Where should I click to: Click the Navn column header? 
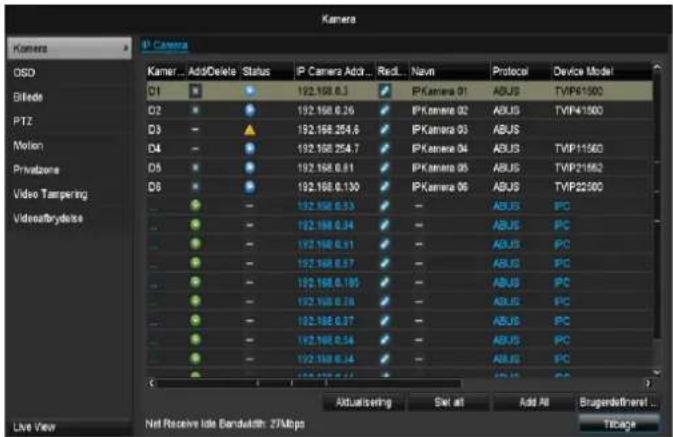[423, 71]
